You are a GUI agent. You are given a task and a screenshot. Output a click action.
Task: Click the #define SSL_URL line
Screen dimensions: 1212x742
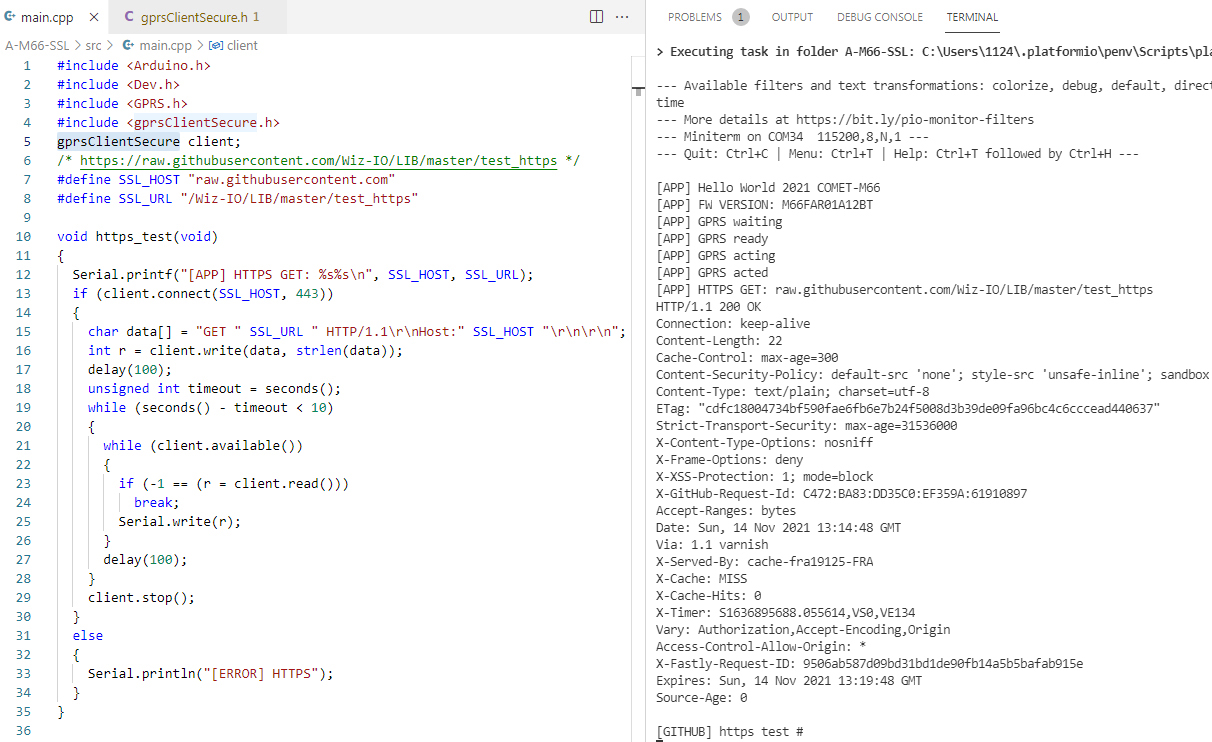(237, 198)
